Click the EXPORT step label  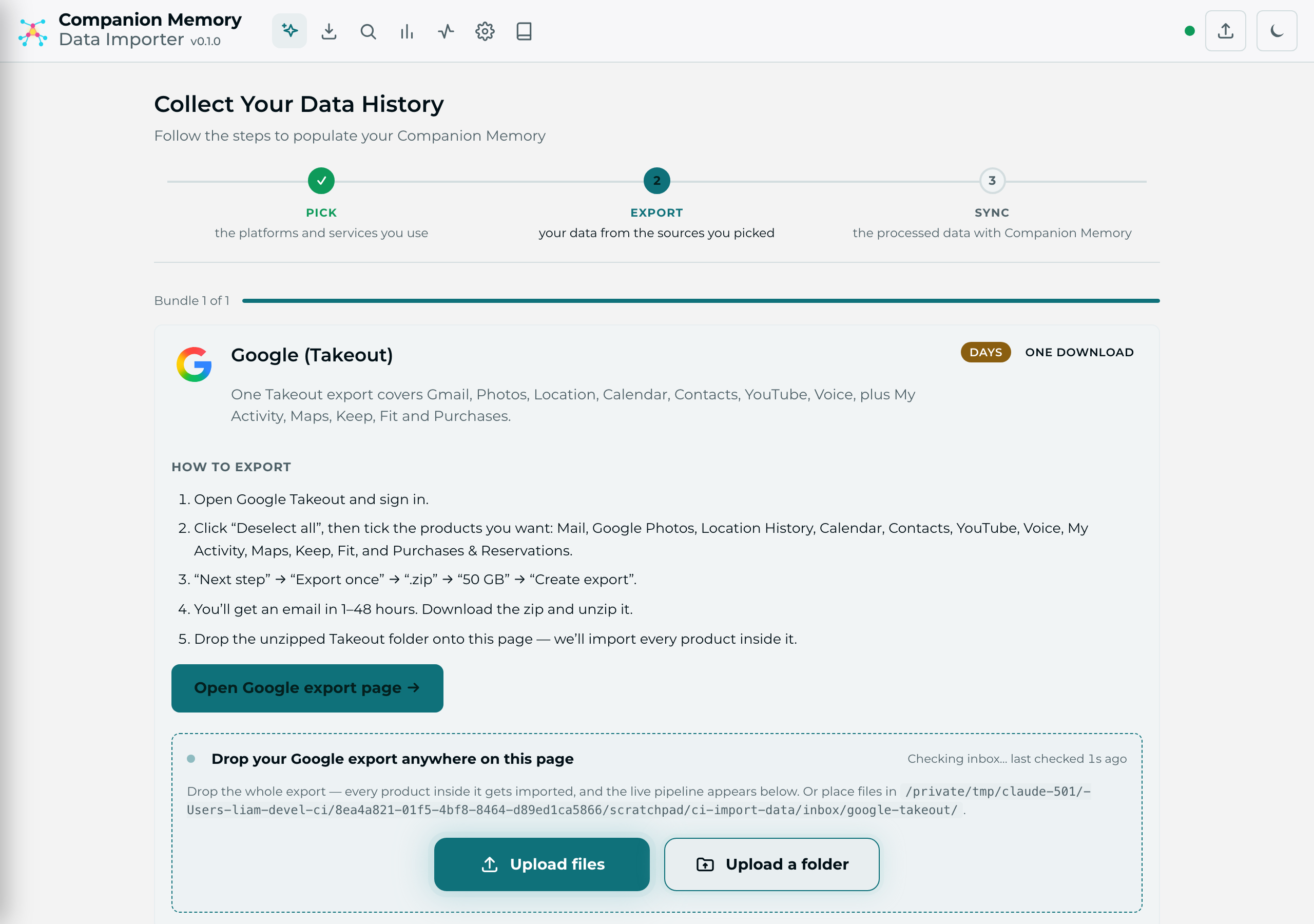[x=656, y=213]
